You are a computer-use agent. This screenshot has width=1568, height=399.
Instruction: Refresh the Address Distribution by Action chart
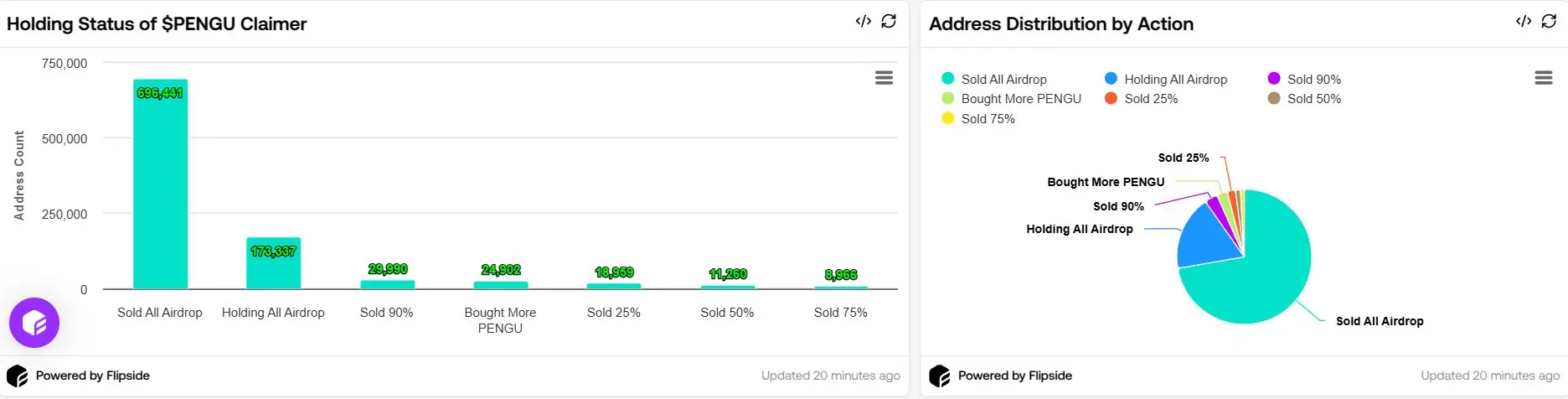pos(1549,22)
